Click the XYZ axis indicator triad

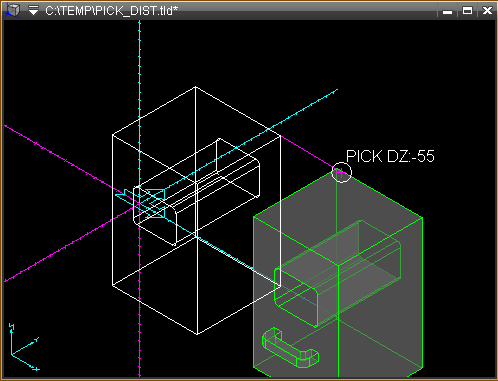tap(23, 347)
